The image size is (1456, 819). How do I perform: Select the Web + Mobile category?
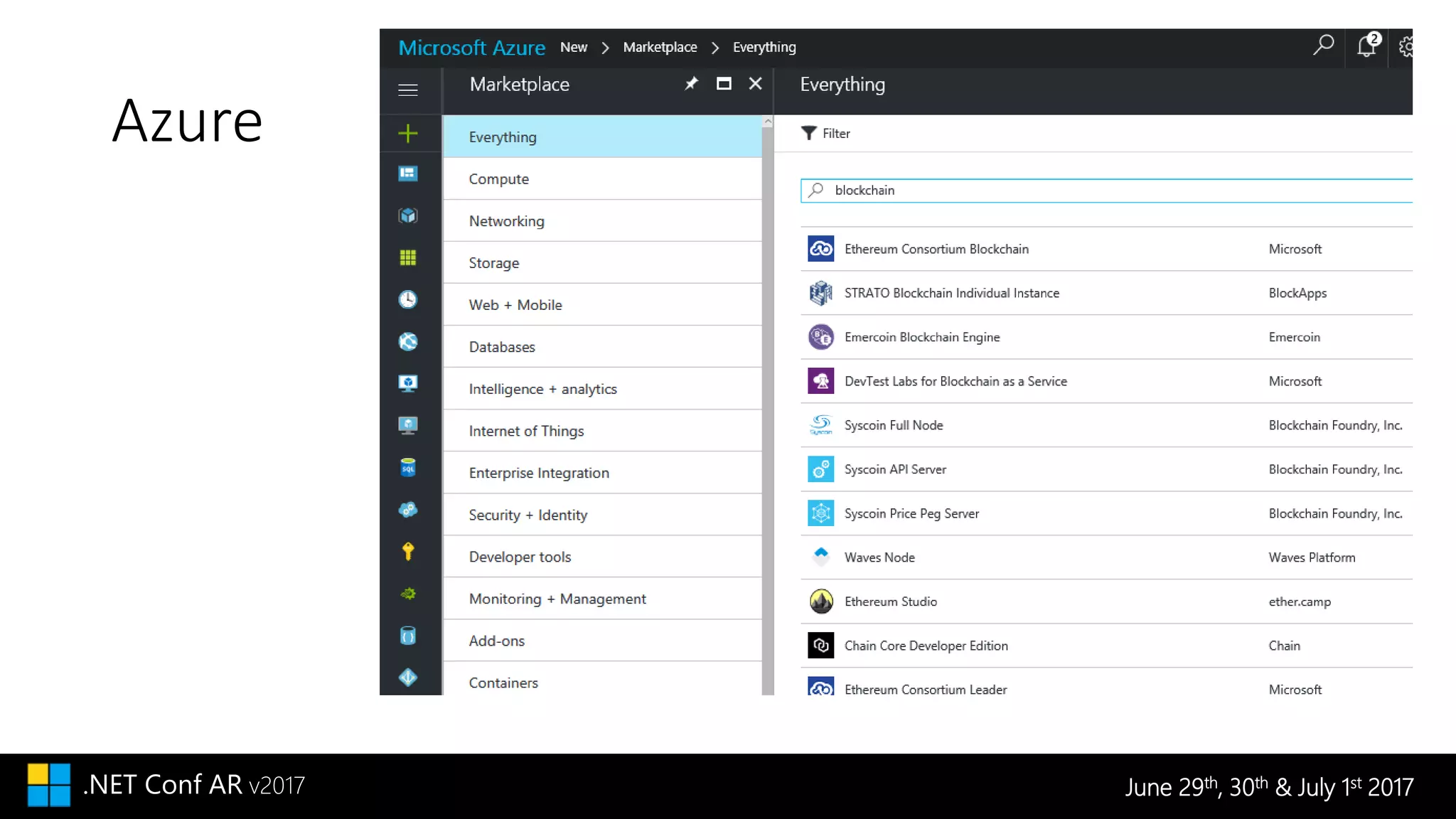point(602,304)
